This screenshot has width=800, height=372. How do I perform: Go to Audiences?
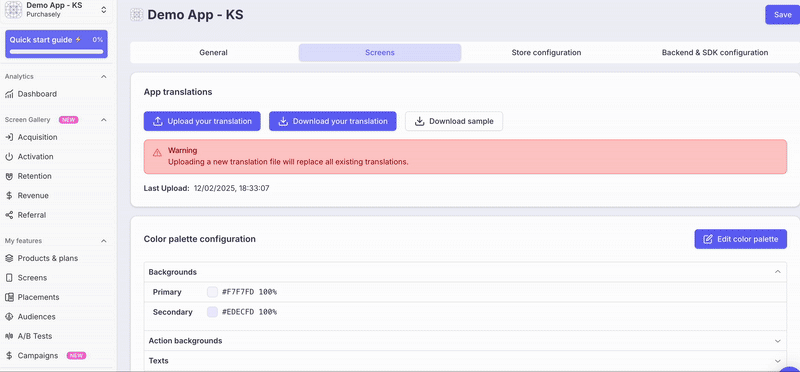coord(36,316)
